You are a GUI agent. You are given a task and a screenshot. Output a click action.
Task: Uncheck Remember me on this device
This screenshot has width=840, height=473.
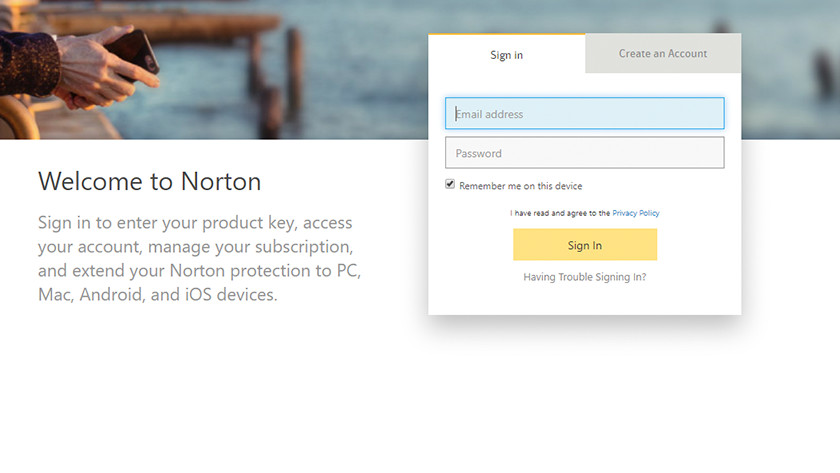[x=450, y=185]
